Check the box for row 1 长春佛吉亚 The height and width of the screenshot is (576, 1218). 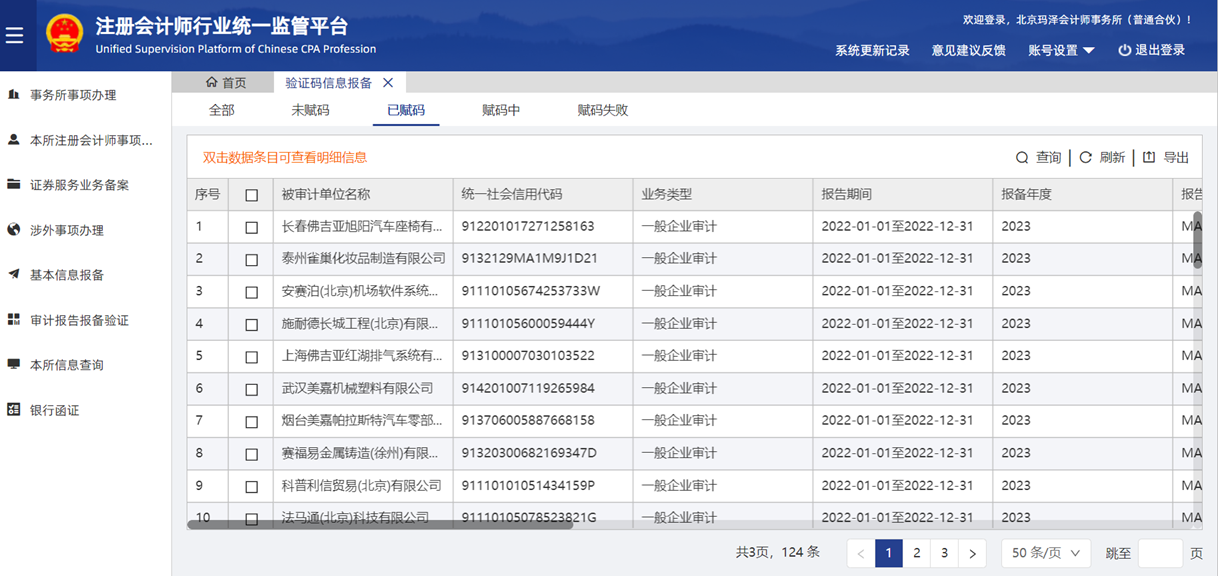coord(251,227)
